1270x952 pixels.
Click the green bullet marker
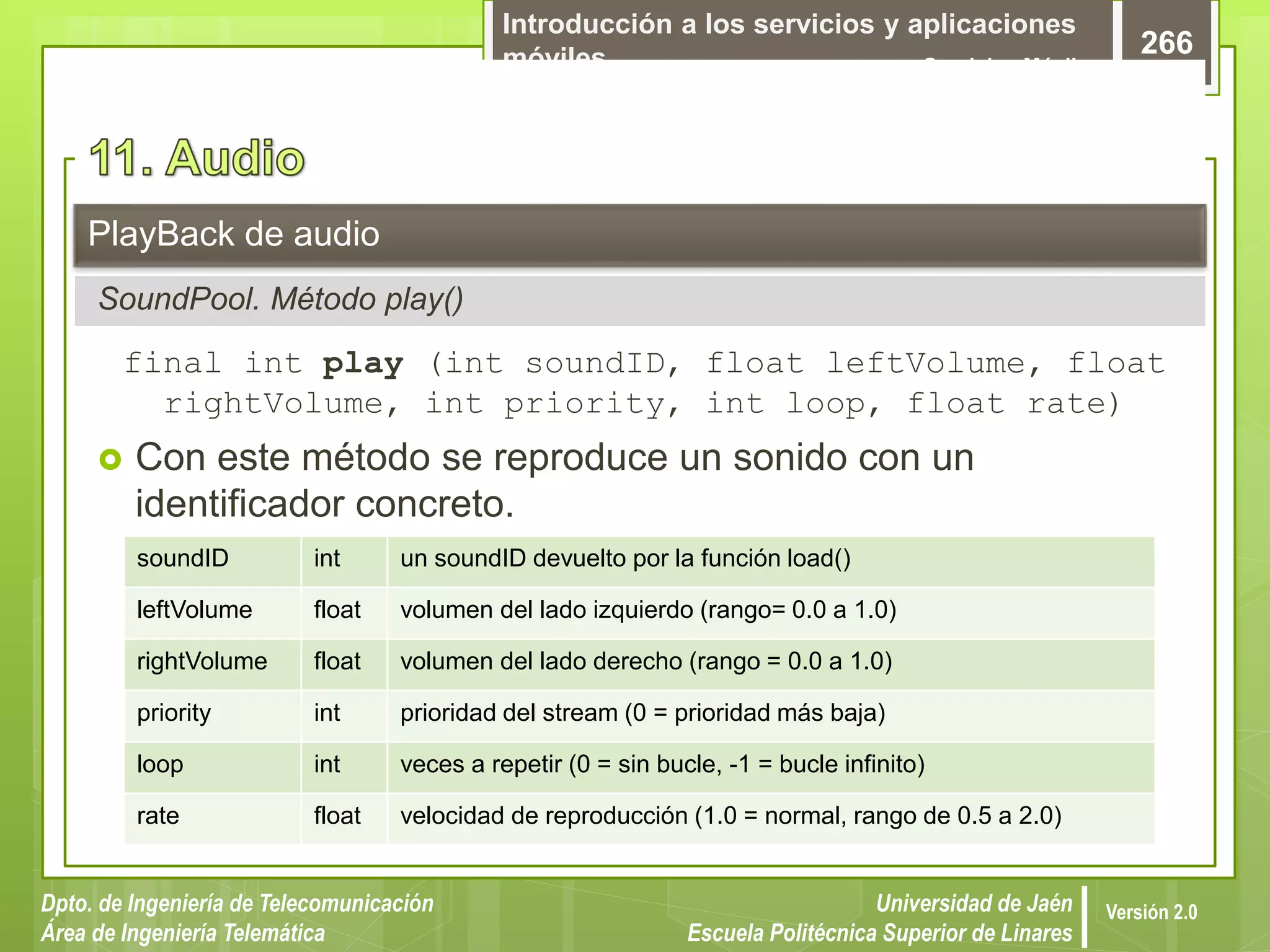[x=110, y=459]
